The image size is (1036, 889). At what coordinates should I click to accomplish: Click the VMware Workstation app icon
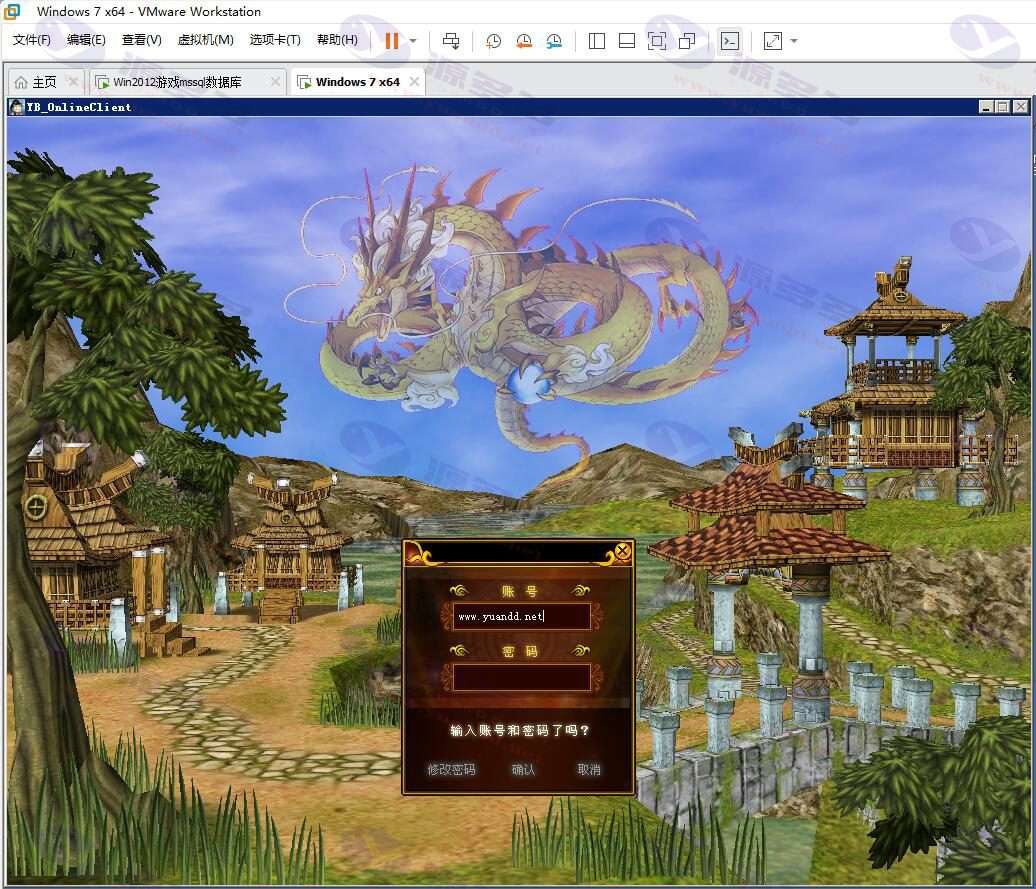click(x=12, y=11)
